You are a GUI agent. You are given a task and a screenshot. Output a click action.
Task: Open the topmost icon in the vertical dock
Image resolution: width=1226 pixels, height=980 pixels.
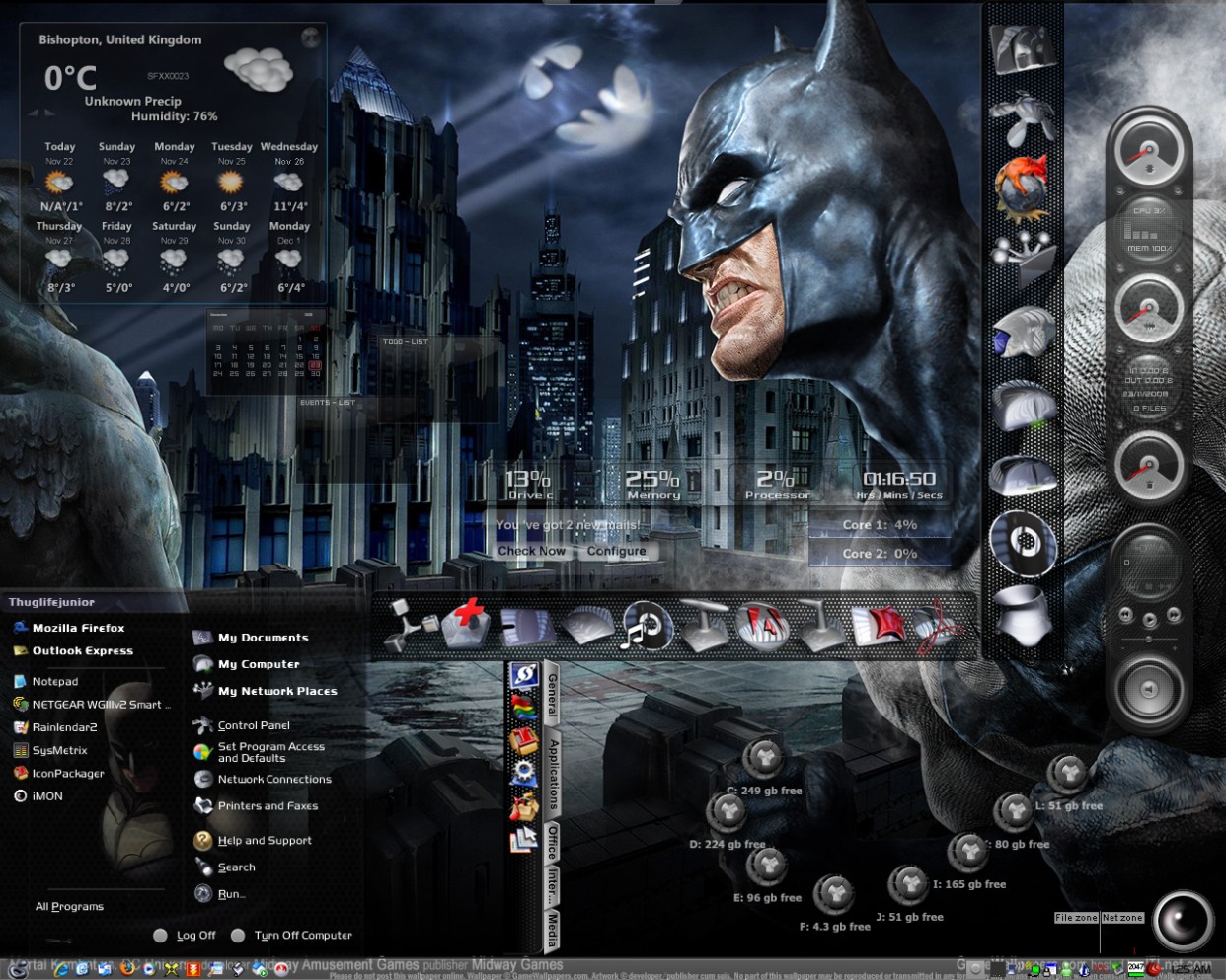click(1022, 47)
